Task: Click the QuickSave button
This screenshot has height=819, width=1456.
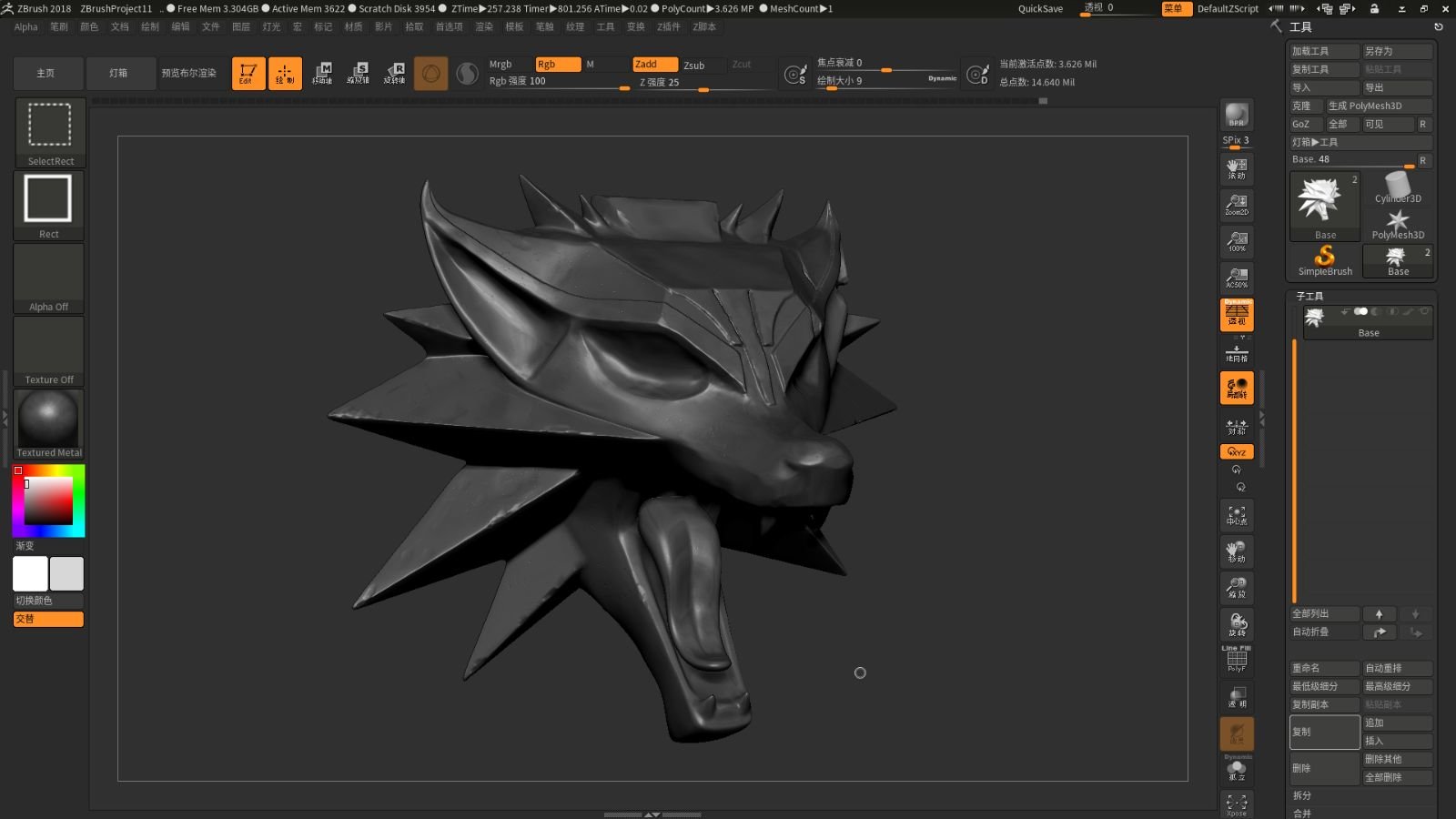Action: click(1040, 9)
